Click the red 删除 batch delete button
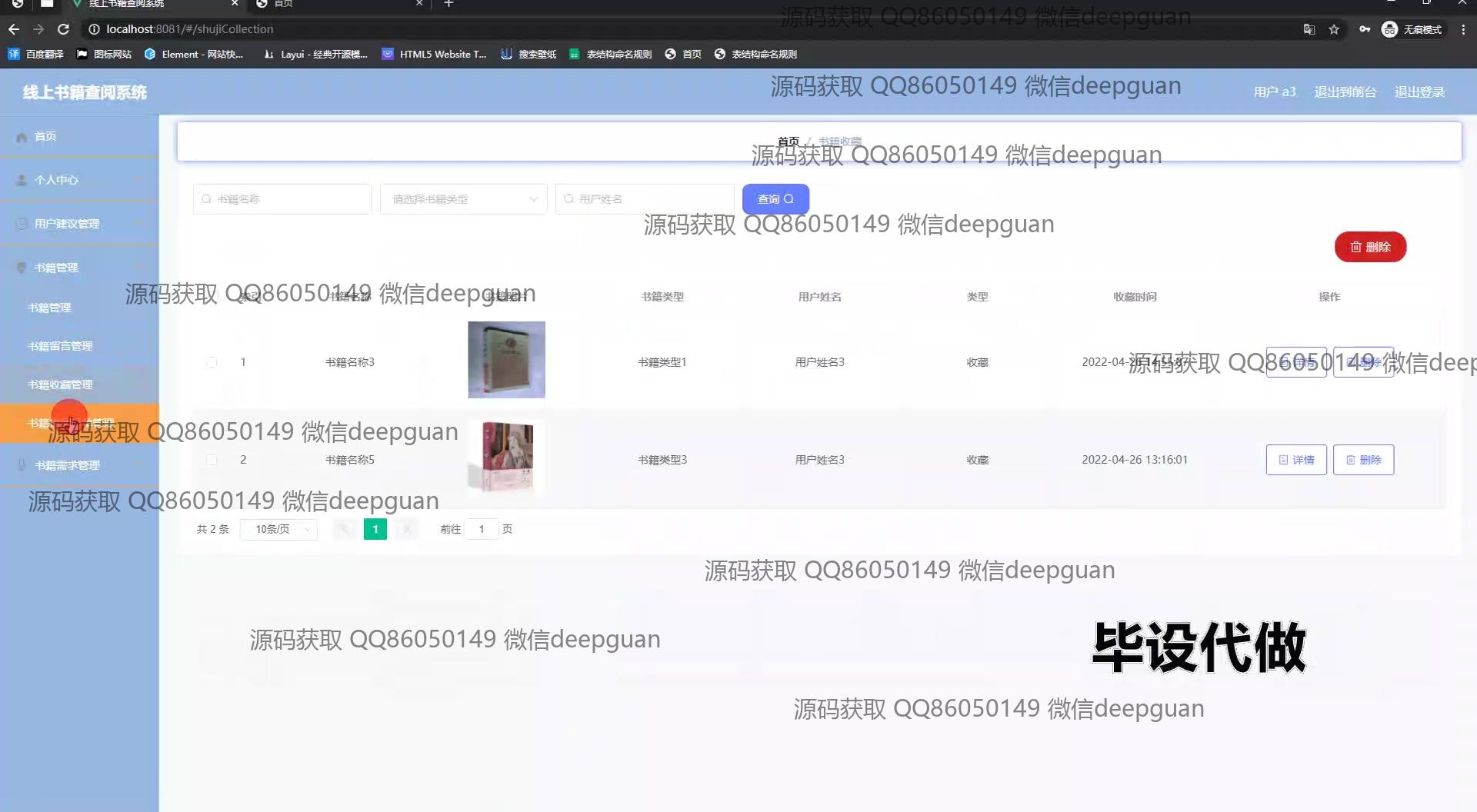The image size is (1477, 812). tap(1369, 247)
